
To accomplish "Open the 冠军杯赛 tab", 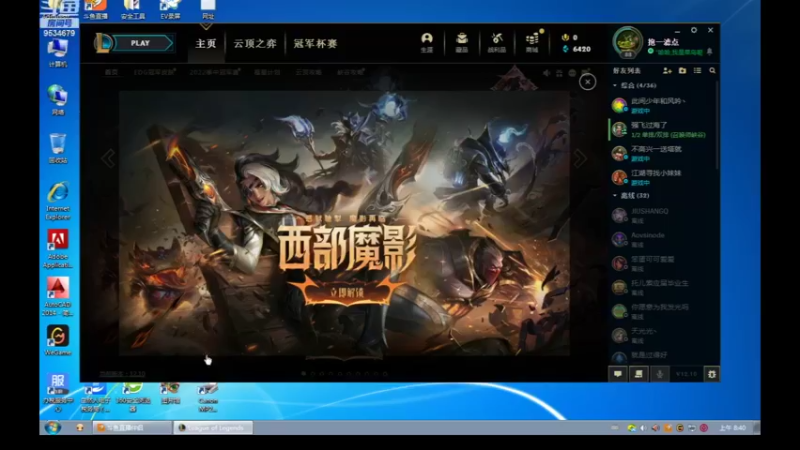I will pyautogui.click(x=315, y=44).
